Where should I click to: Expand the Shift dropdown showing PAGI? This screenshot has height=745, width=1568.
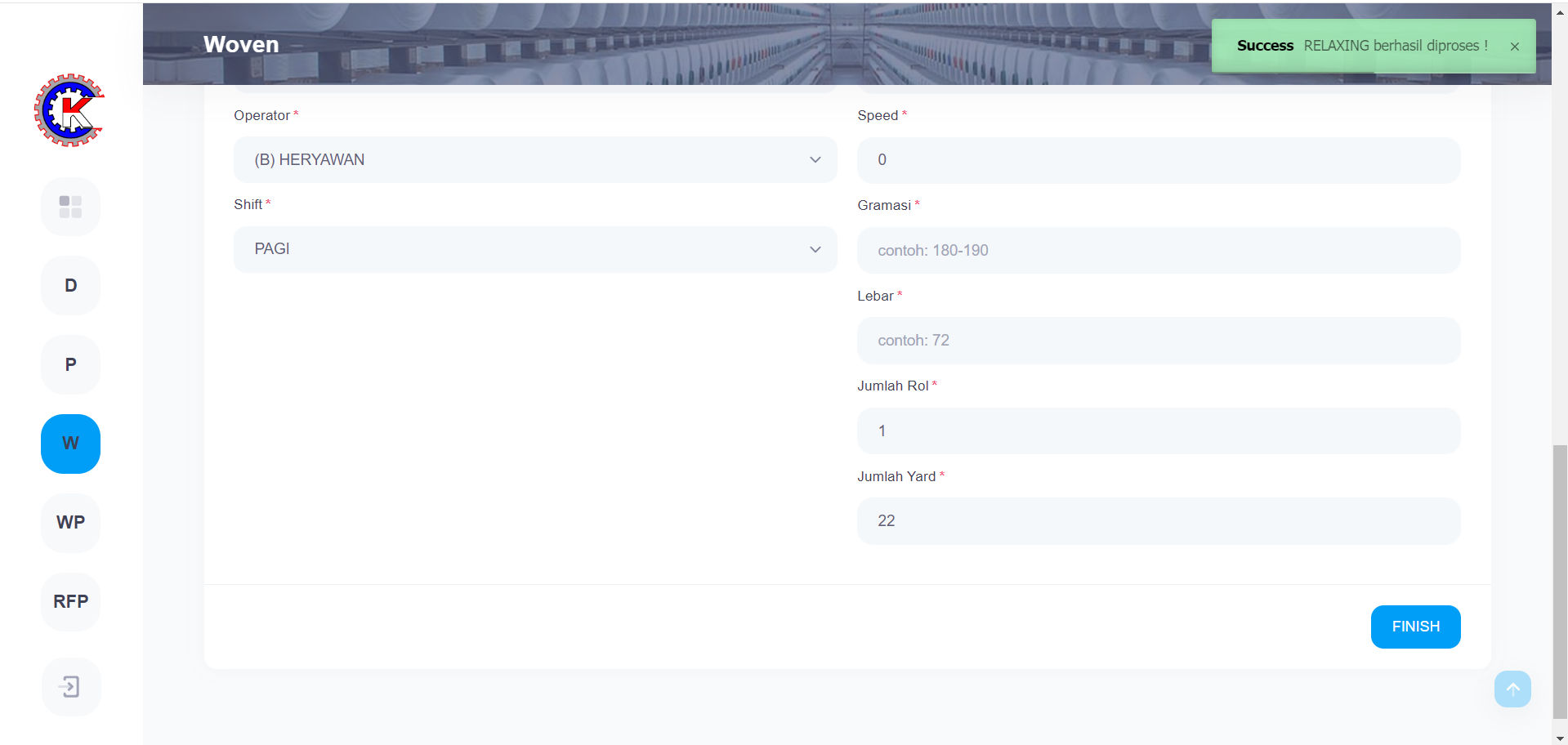tap(534, 249)
